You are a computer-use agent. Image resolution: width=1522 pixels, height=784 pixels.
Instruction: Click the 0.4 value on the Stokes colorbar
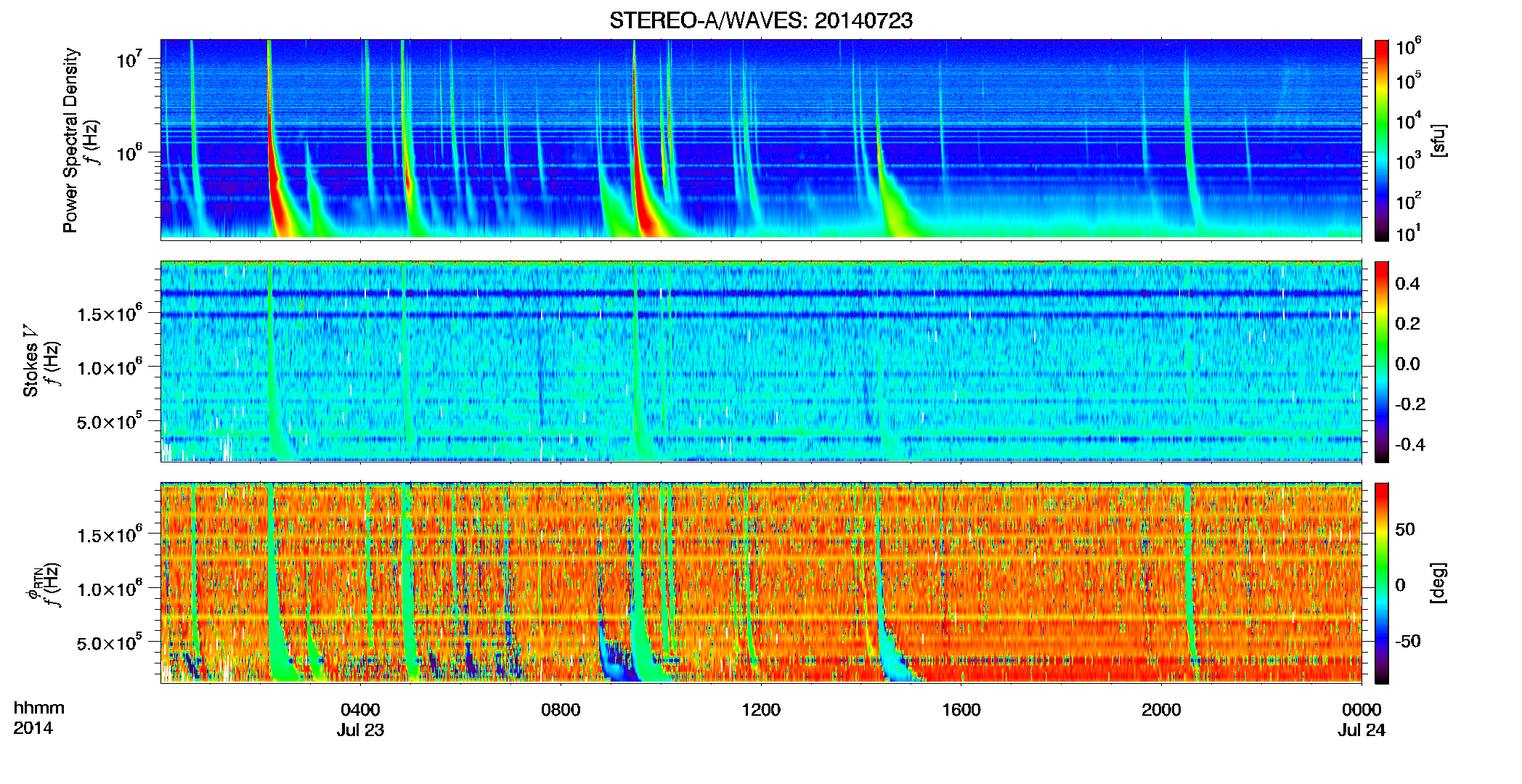coord(1407,284)
